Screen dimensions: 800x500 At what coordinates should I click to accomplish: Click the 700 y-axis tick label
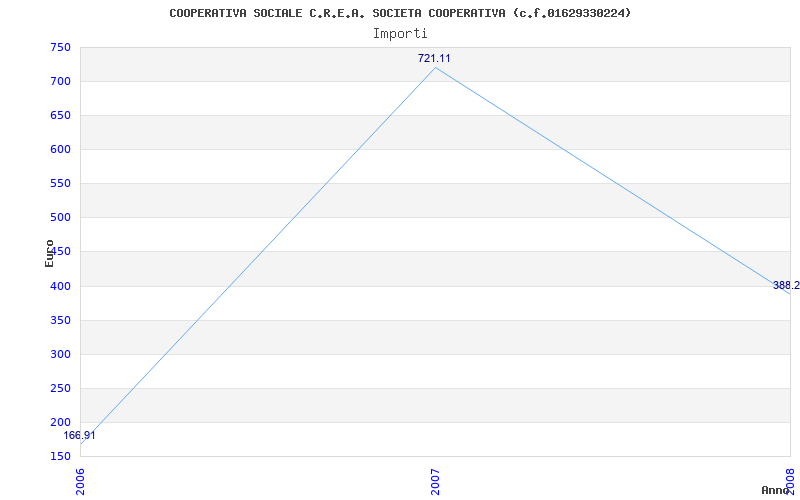60,82
